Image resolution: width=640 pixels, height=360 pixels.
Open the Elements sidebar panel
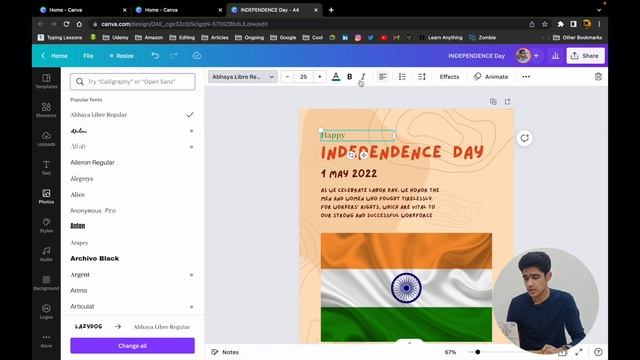point(46,110)
